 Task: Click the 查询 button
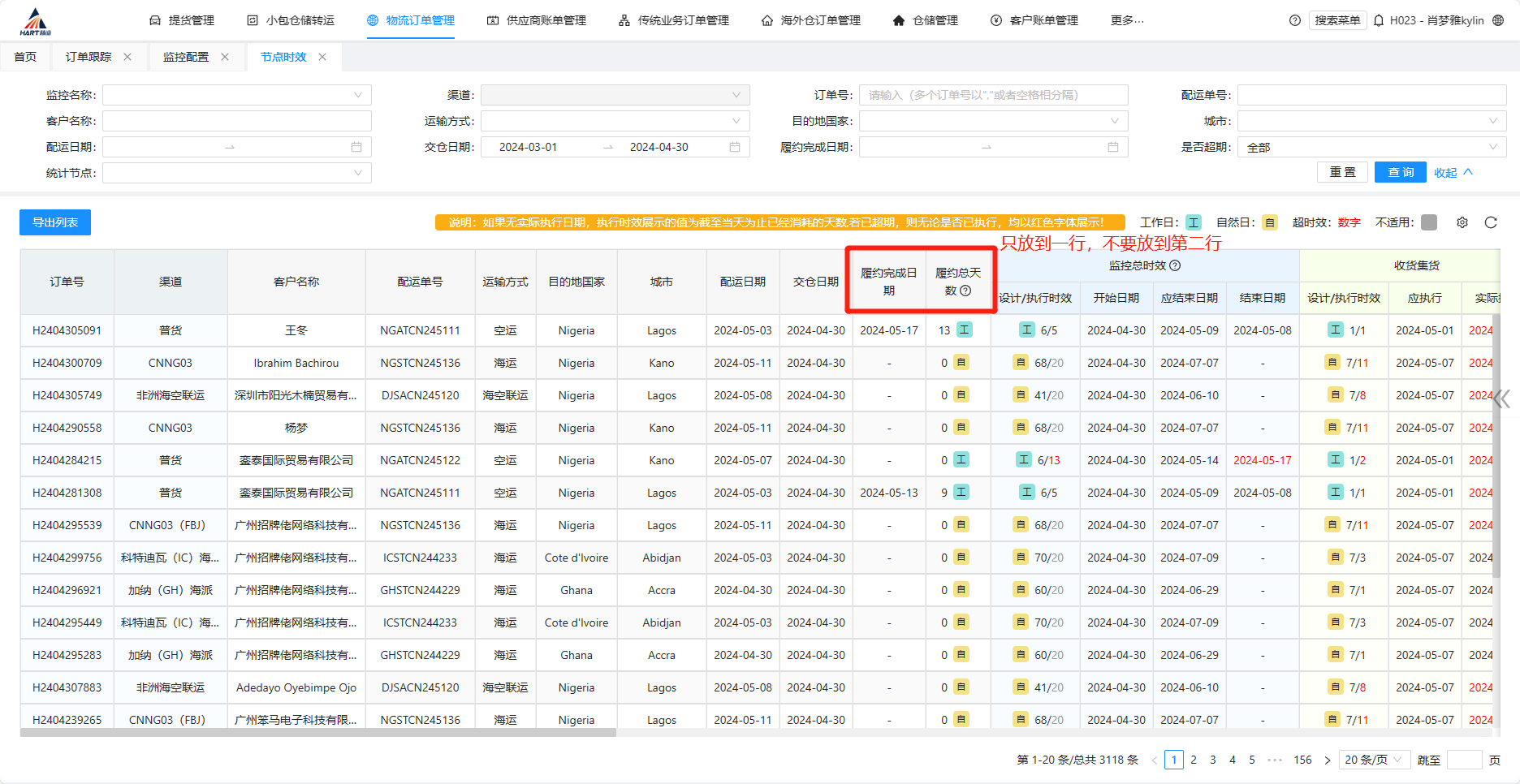tap(1400, 172)
